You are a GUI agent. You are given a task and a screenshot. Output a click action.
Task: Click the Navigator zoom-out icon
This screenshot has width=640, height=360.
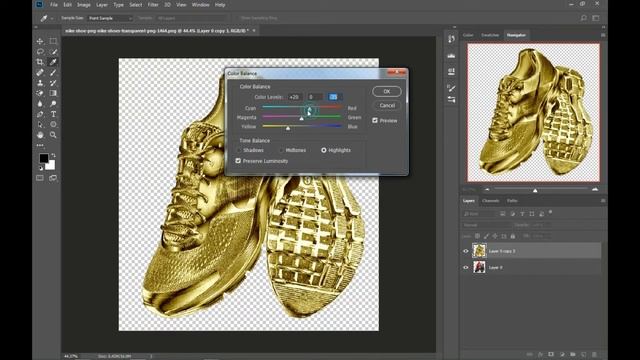click(487, 189)
